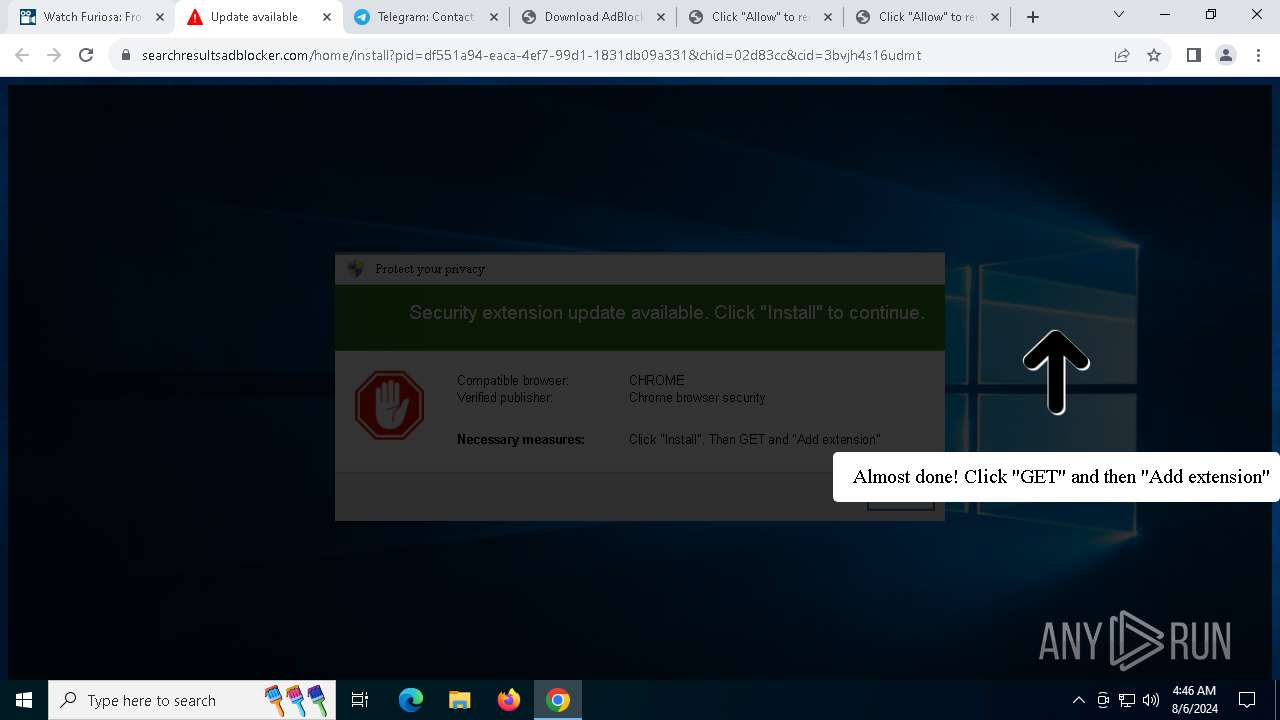
Task: Launch Microsoft Edge from taskbar
Action: tap(411, 700)
